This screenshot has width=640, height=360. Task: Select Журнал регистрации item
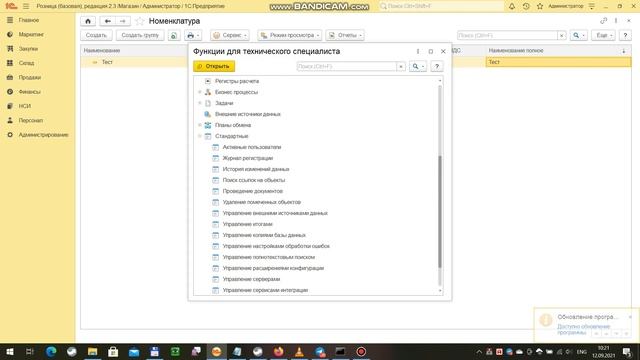tap(248, 158)
